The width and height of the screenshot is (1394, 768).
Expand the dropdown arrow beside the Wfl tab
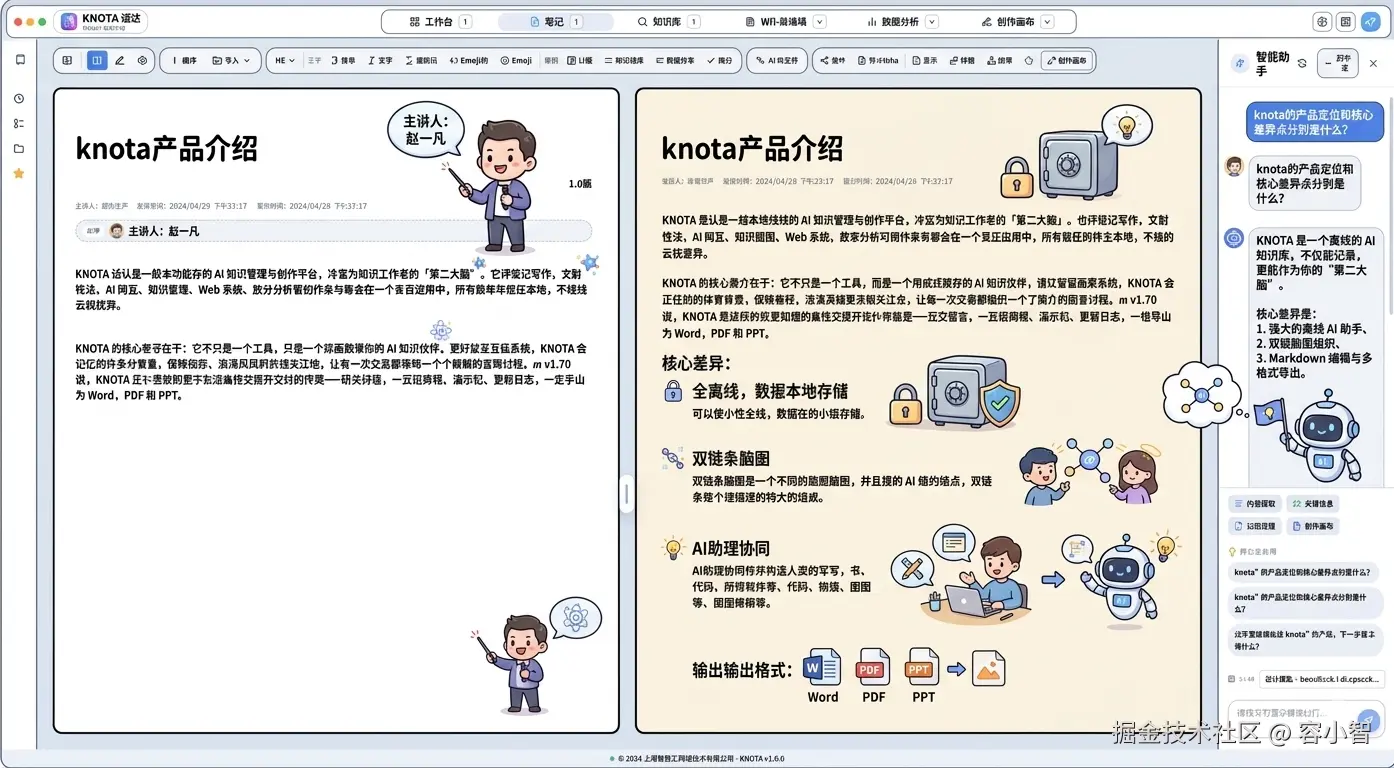pos(820,21)
